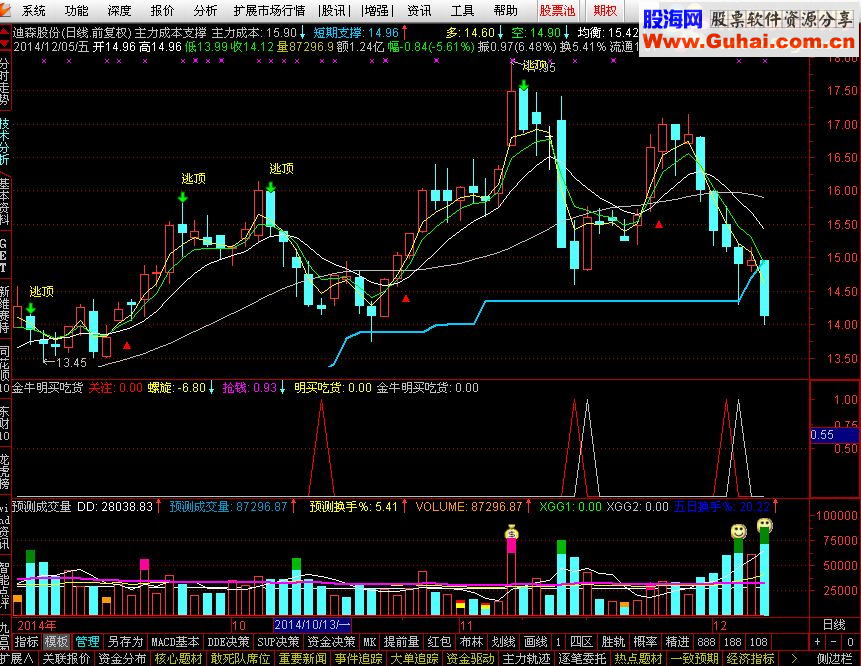This screenshot has height=666, width=861.
Task: Click the 管理 button
Action: (87, 641)
